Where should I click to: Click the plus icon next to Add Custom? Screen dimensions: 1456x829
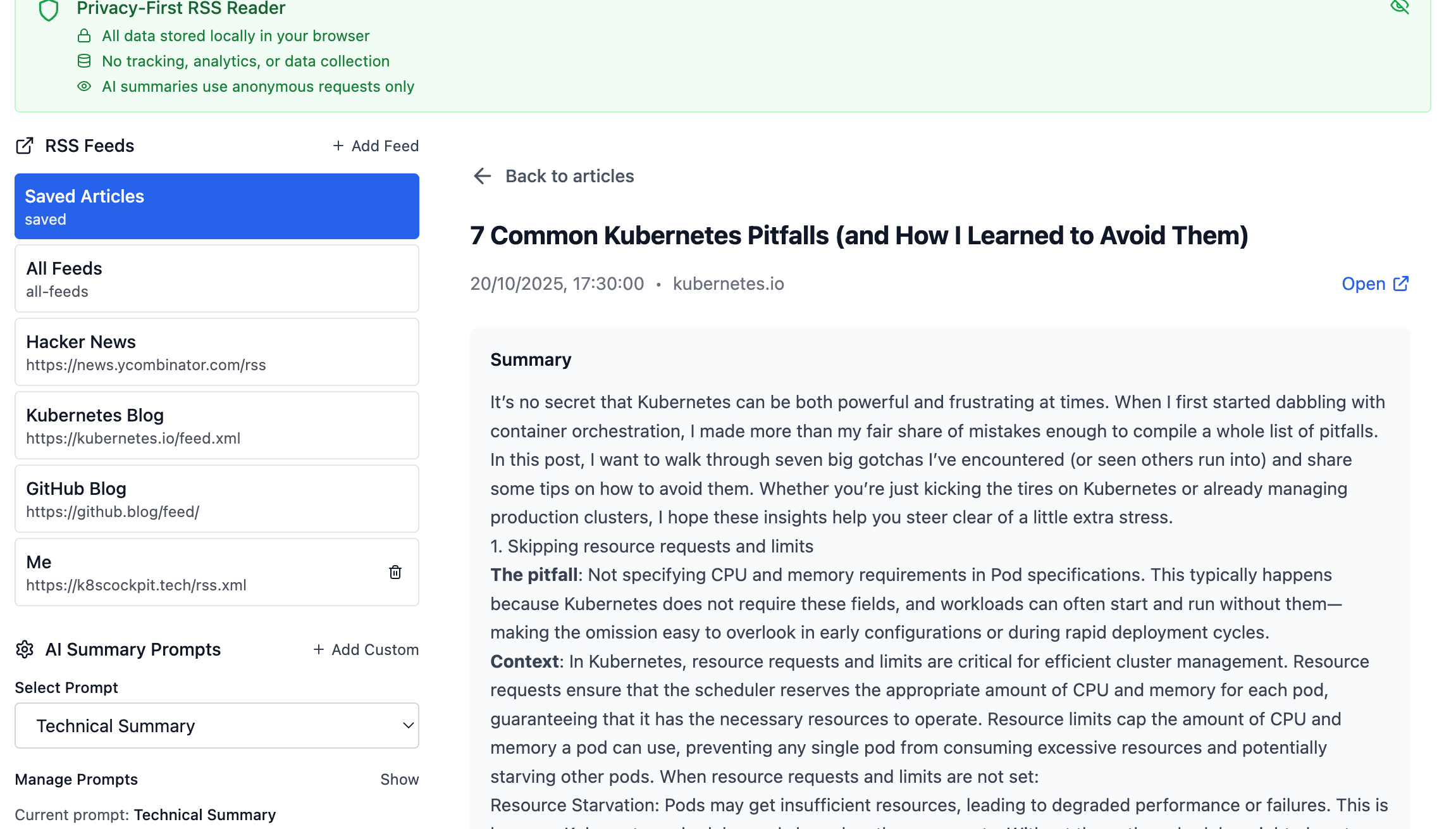[319, 649]
